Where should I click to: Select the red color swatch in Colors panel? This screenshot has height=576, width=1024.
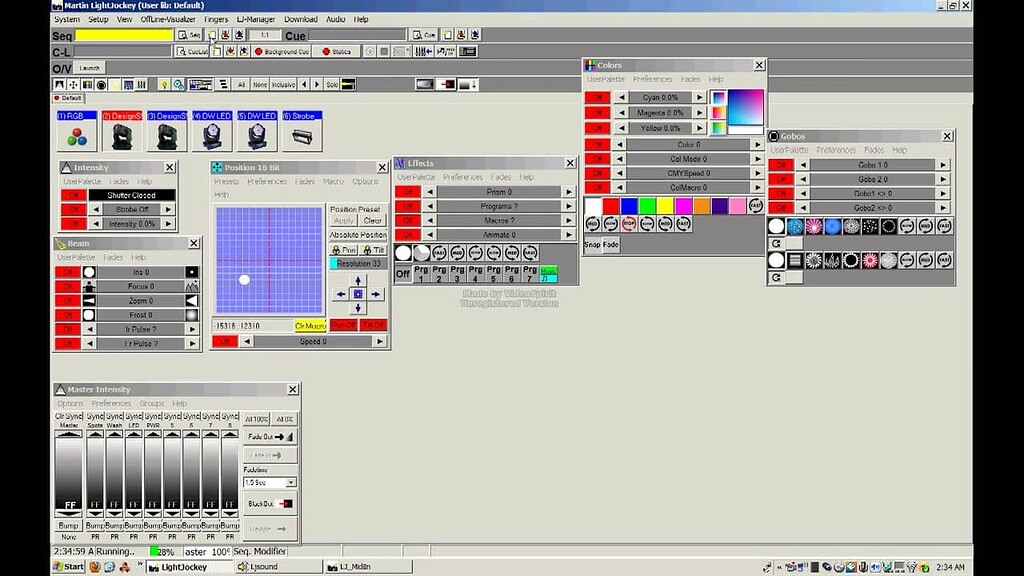tap(610, 206)
